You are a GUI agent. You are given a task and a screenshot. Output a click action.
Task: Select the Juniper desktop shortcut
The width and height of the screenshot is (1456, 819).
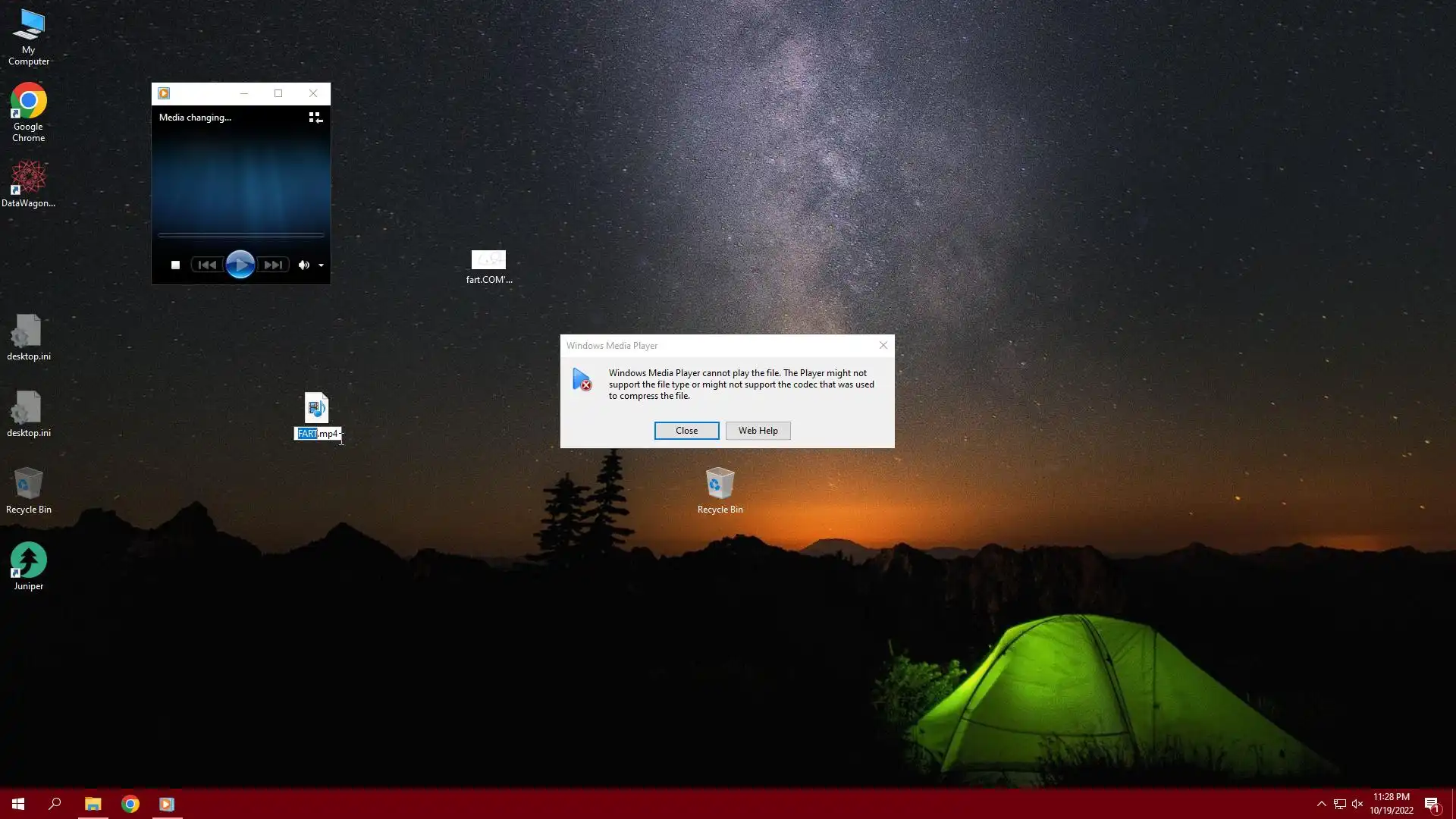tap(28, 561)
